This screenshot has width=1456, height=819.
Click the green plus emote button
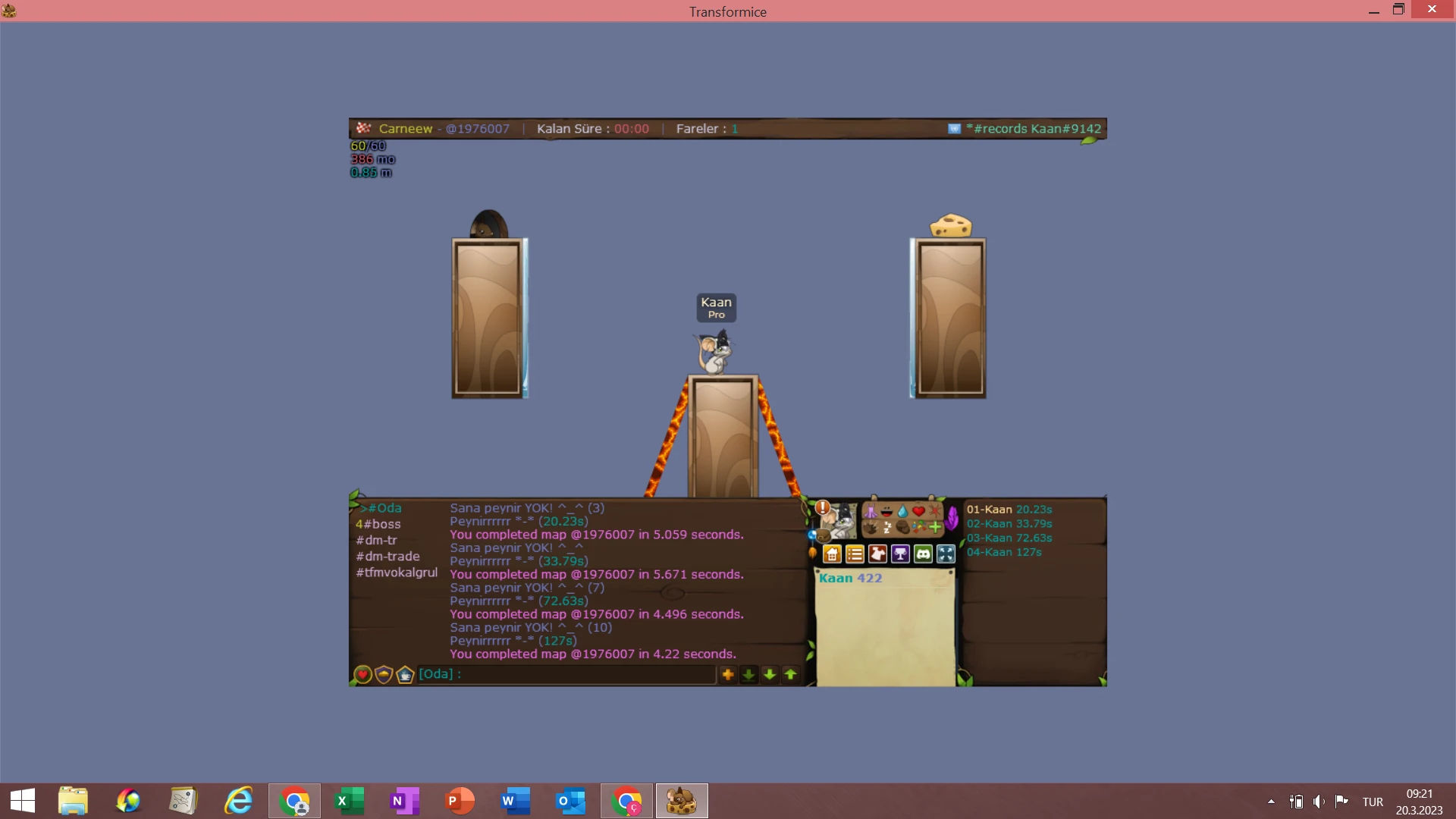[934, 527]
